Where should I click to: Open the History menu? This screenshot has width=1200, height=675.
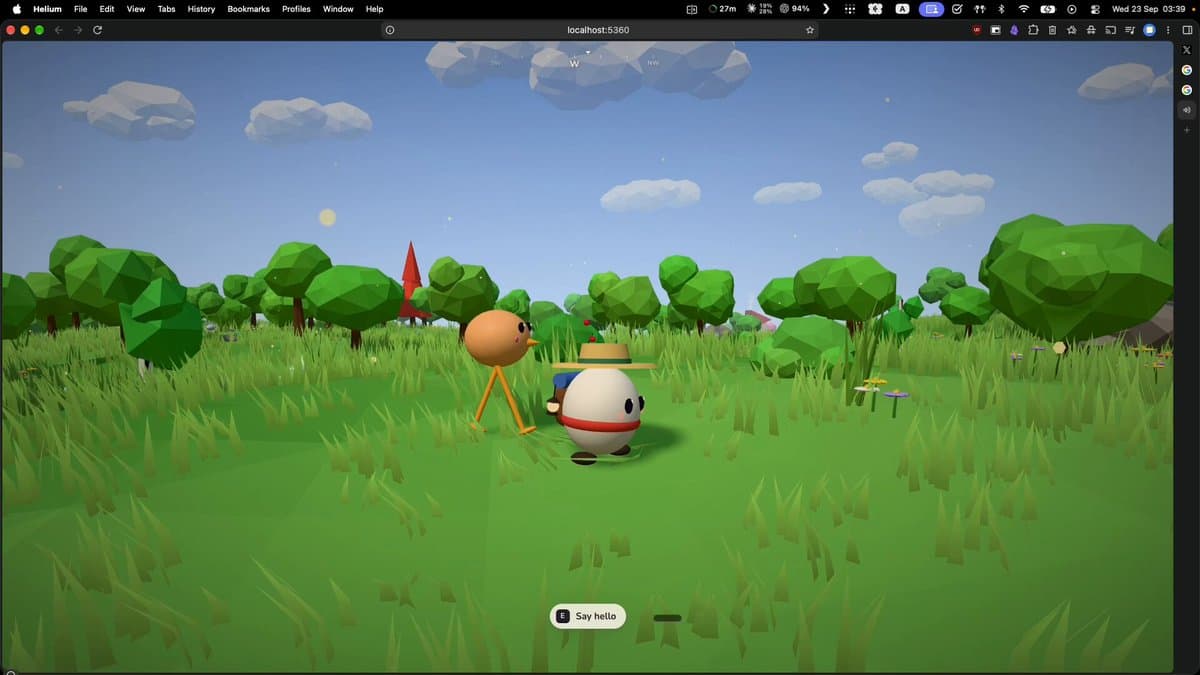click(x=201, y=9)
